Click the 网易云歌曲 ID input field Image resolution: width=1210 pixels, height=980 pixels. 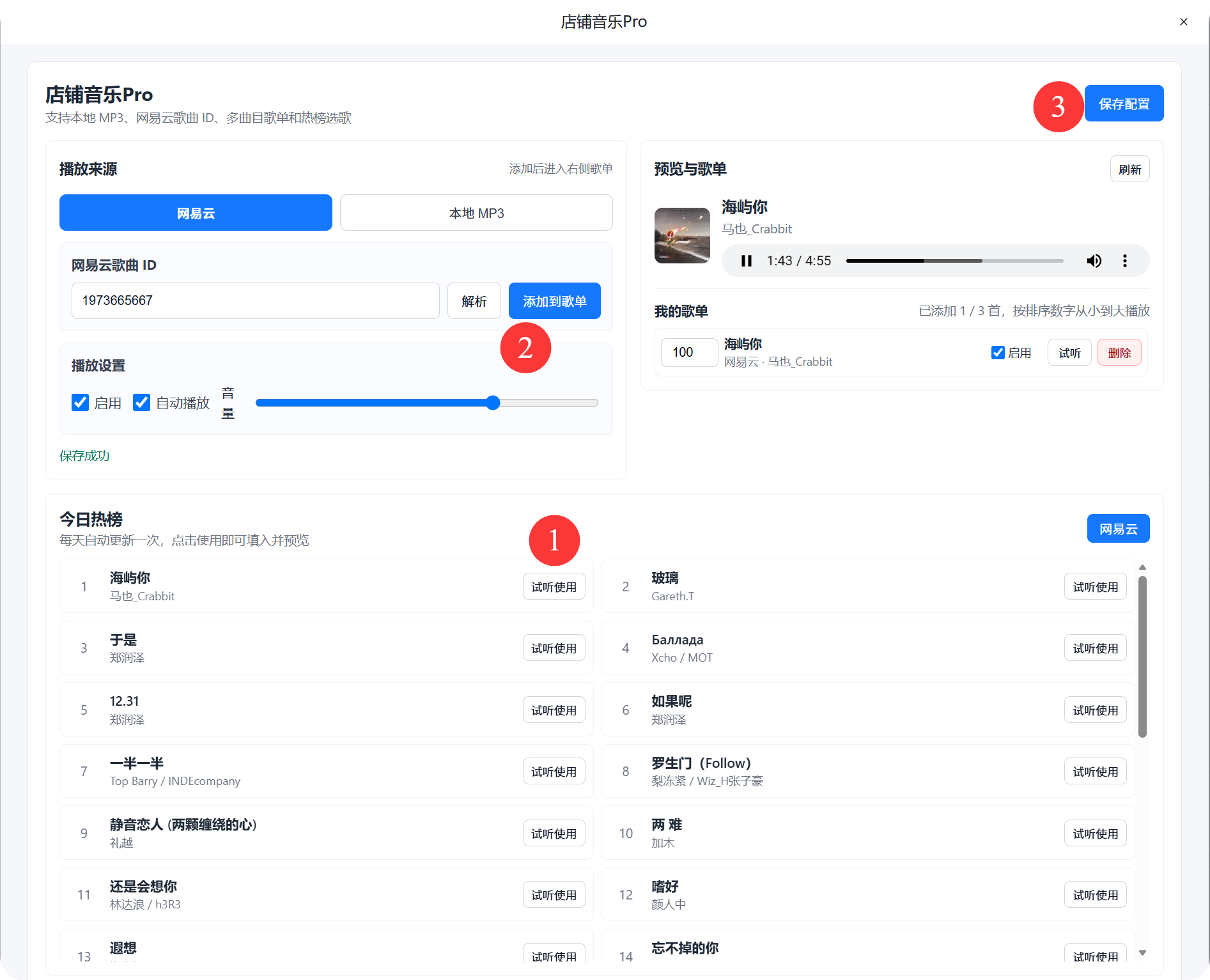click(x=256, y=301)
